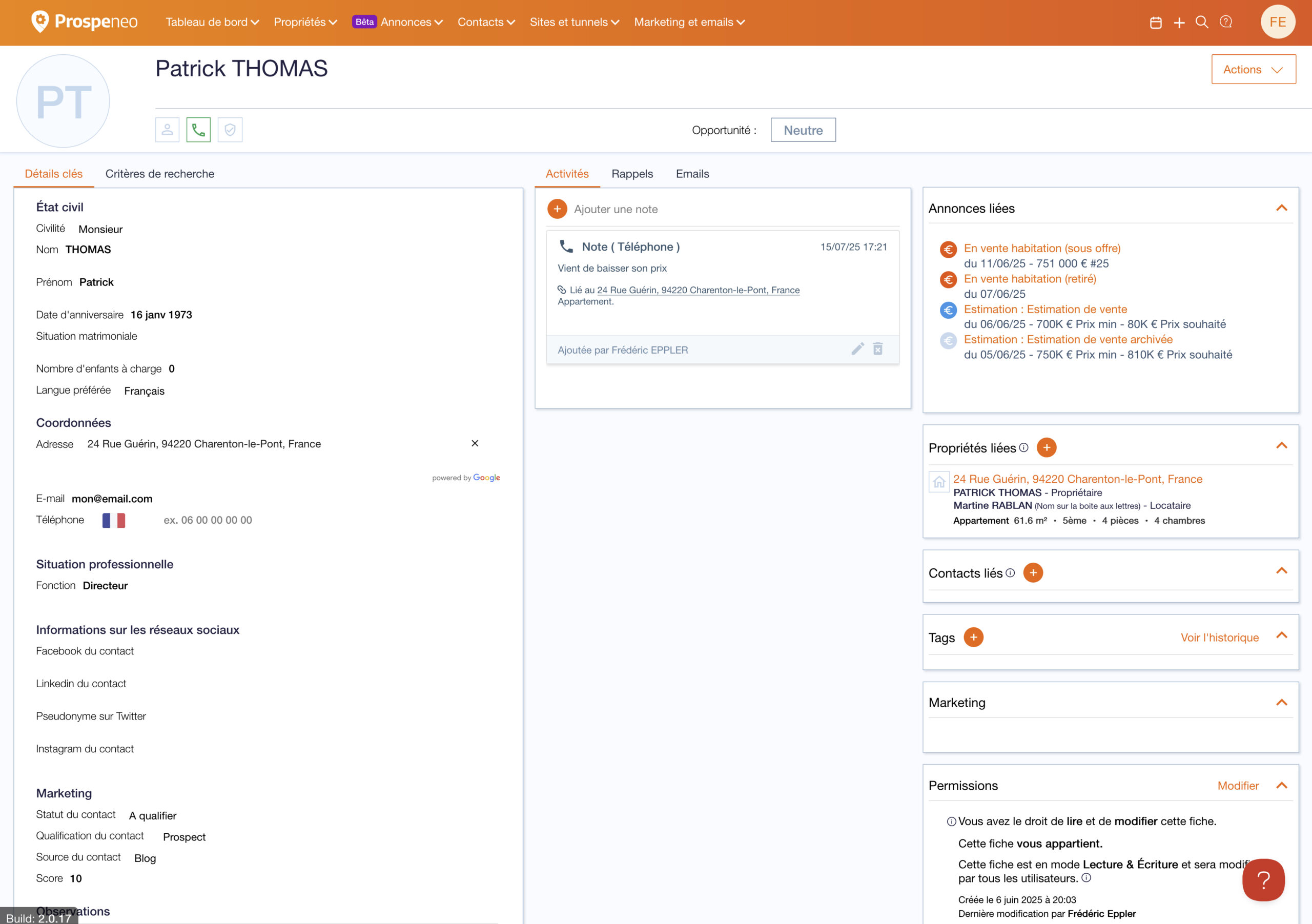This screenshot has height=924, width=1312.
Task: Collapse the Tags panel
Action: (x=1282, y=635)
